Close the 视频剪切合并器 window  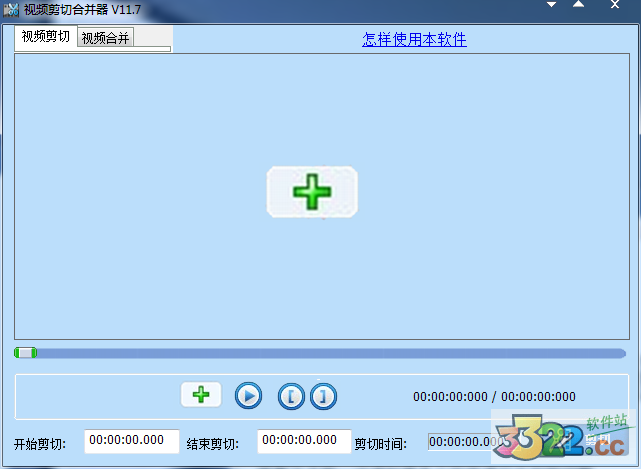615,4
